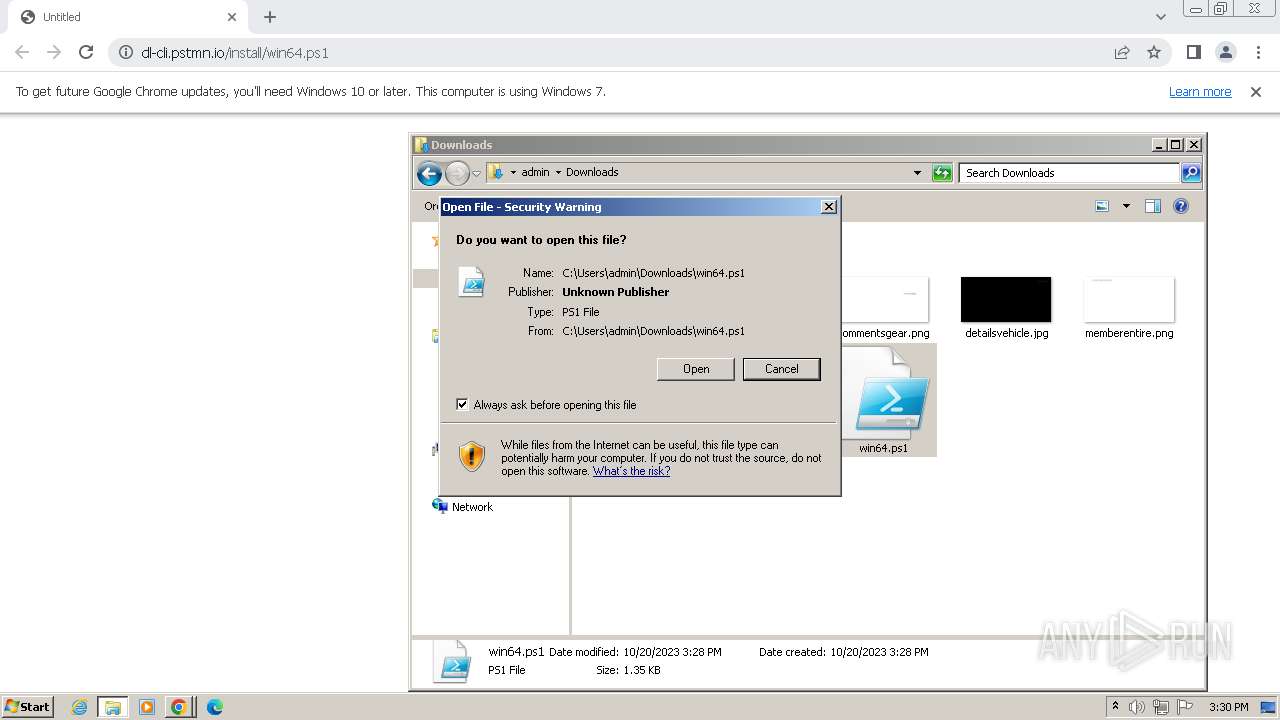
Task: Click the taskbar clock showing 3:30 PM
Action: [1228, 707]
